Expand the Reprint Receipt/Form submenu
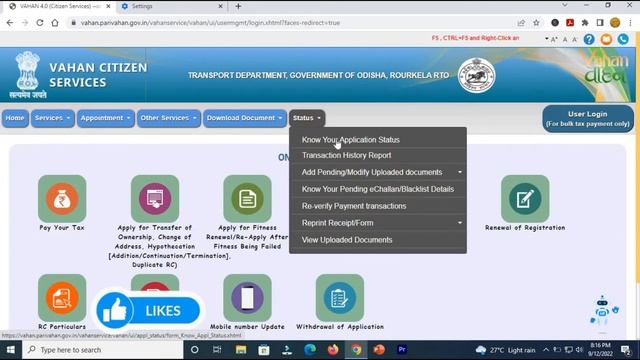Screen dimensions: 640x360 tap(378, 223)
